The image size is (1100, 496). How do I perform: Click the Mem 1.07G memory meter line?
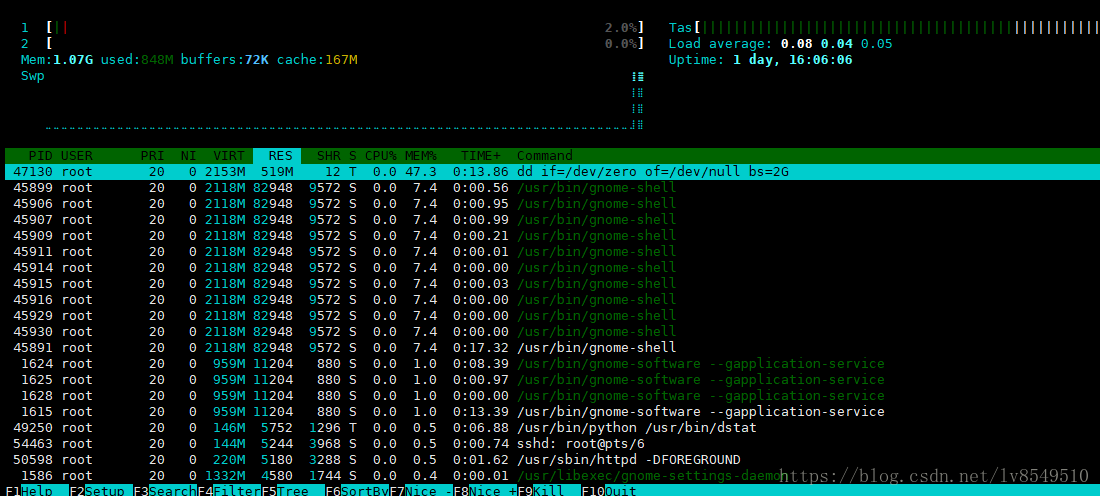(x=189, y=60)
